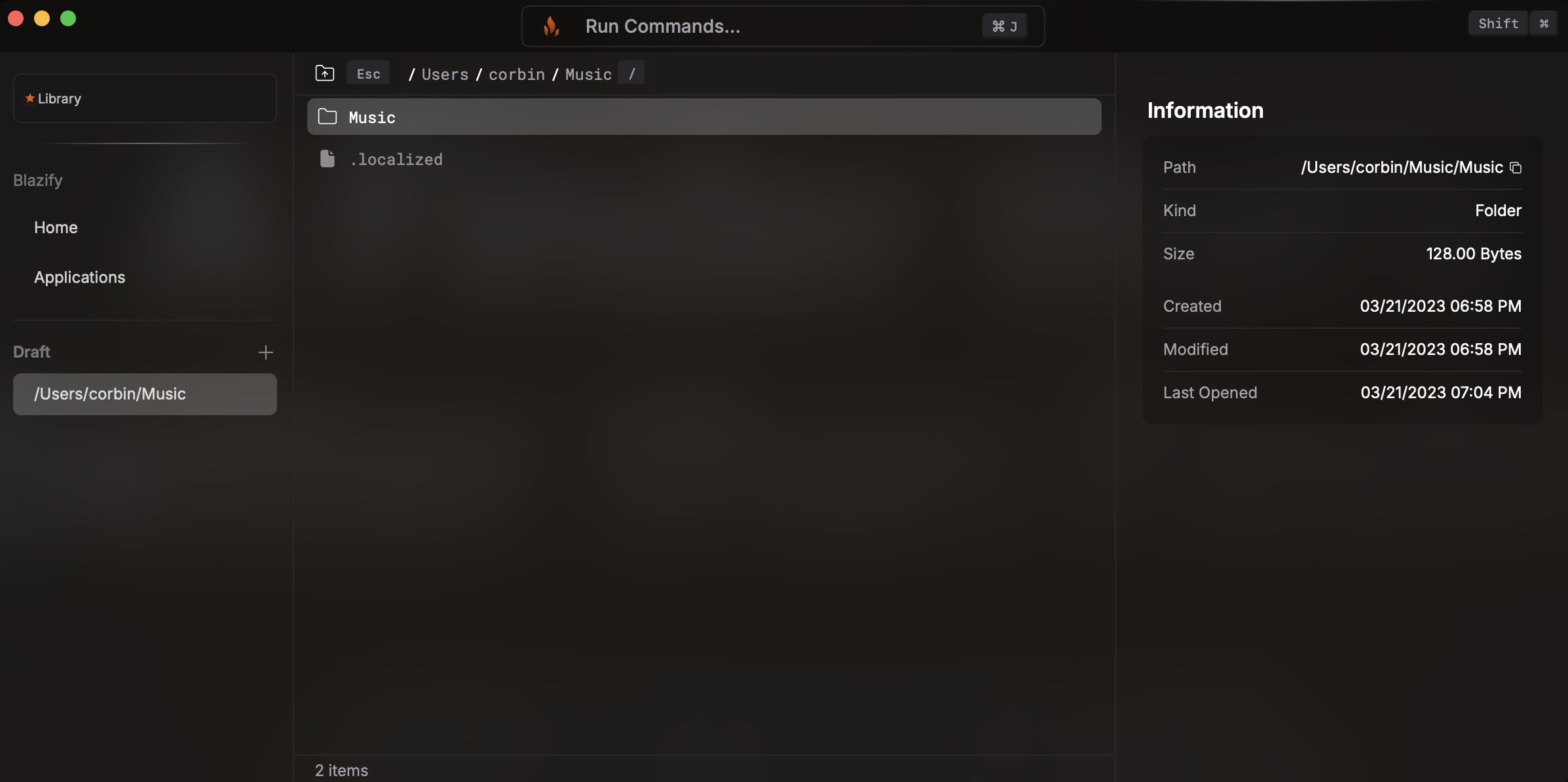Click the Esc button in the path bar
The height and width of the screenshot is (782, 1568).
368,73
